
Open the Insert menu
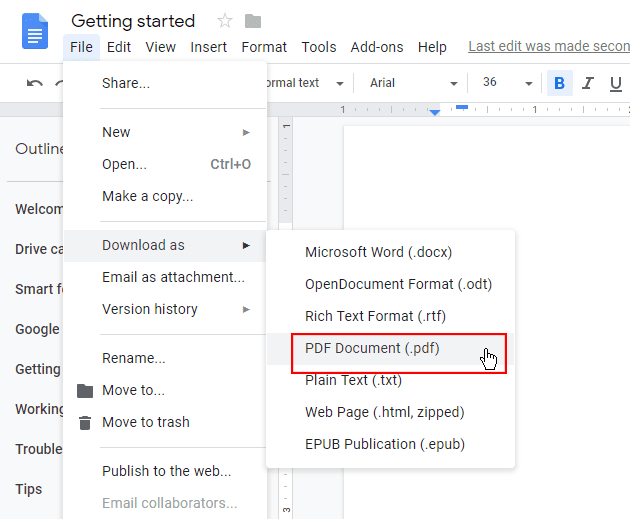click(208, 47)
